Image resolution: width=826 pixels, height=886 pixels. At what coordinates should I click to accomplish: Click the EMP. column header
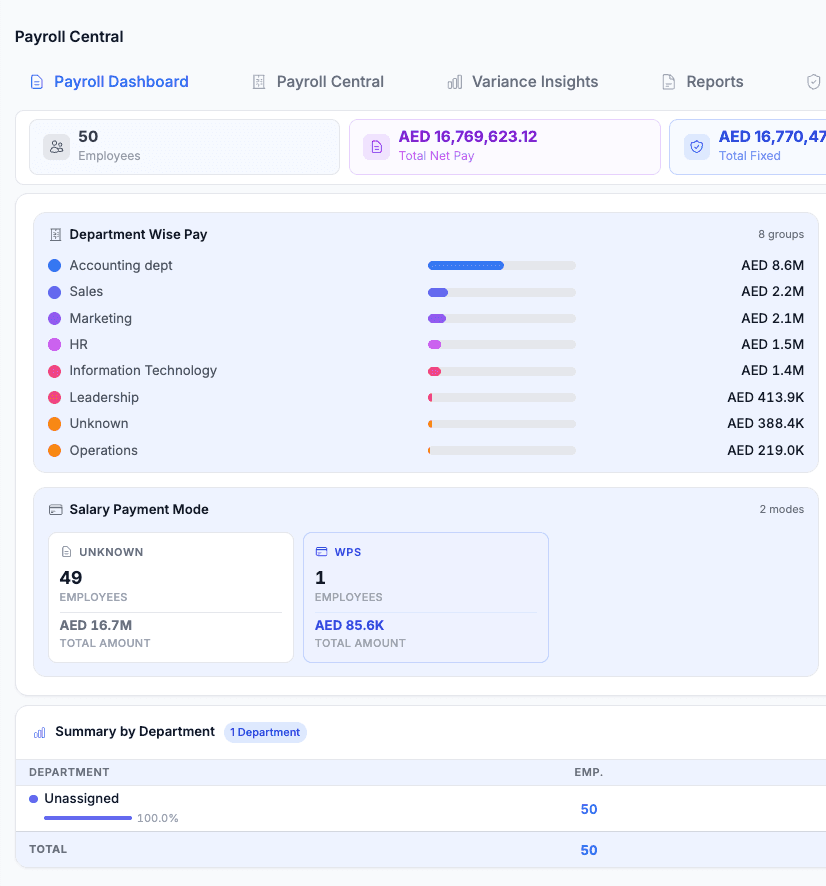pos(589,772)
